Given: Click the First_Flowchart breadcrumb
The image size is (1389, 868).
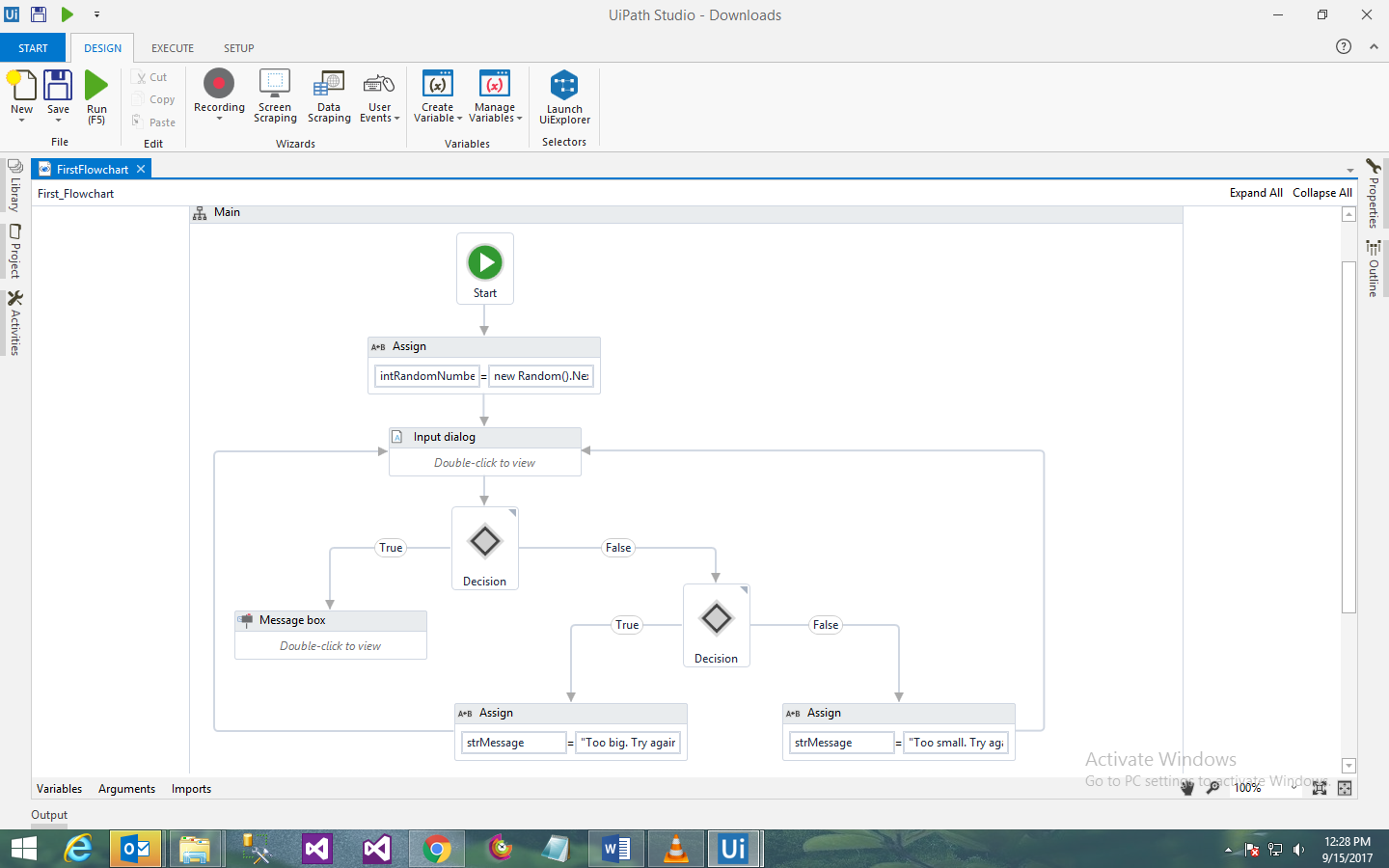Looking at the screenshot, I should (75, 194).
